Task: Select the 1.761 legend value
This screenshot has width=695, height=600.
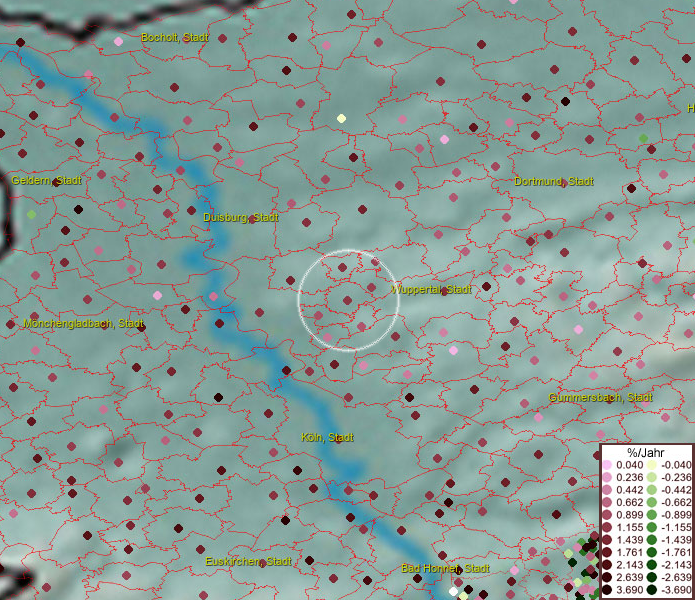Action: click(629, 552)
